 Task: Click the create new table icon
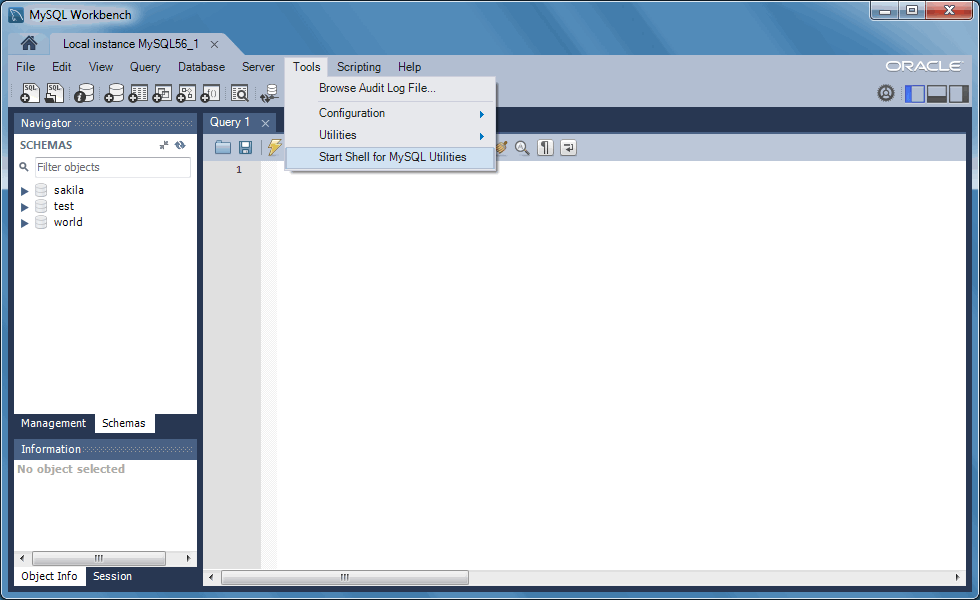[x=138, y=93]
